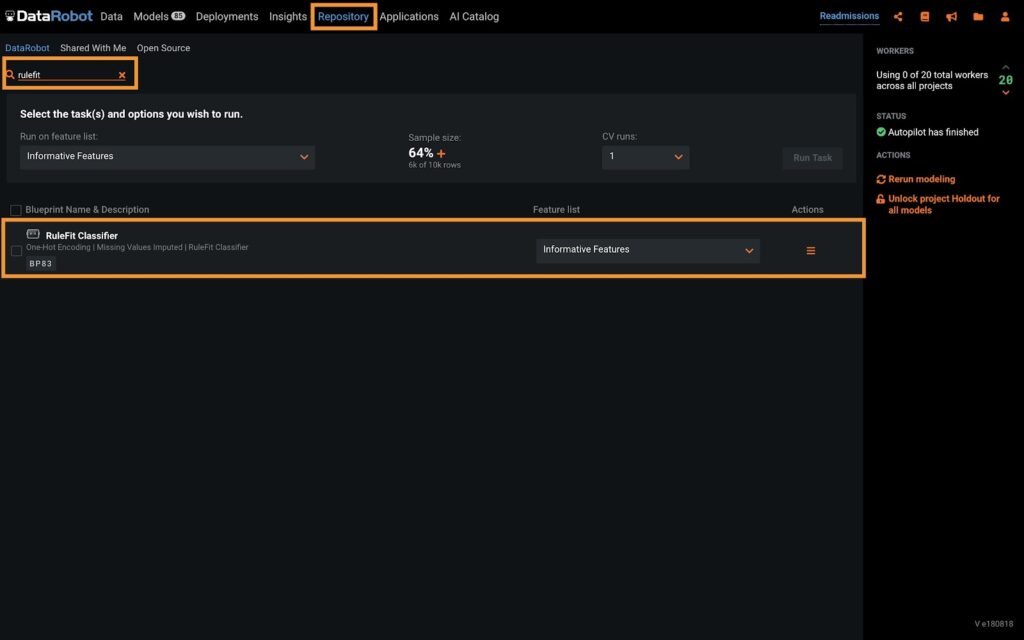Switch to Open Source sub-tab
The height and width of the screenshot is (640, 1024).
pyautogui.click(x=163, y=48)
